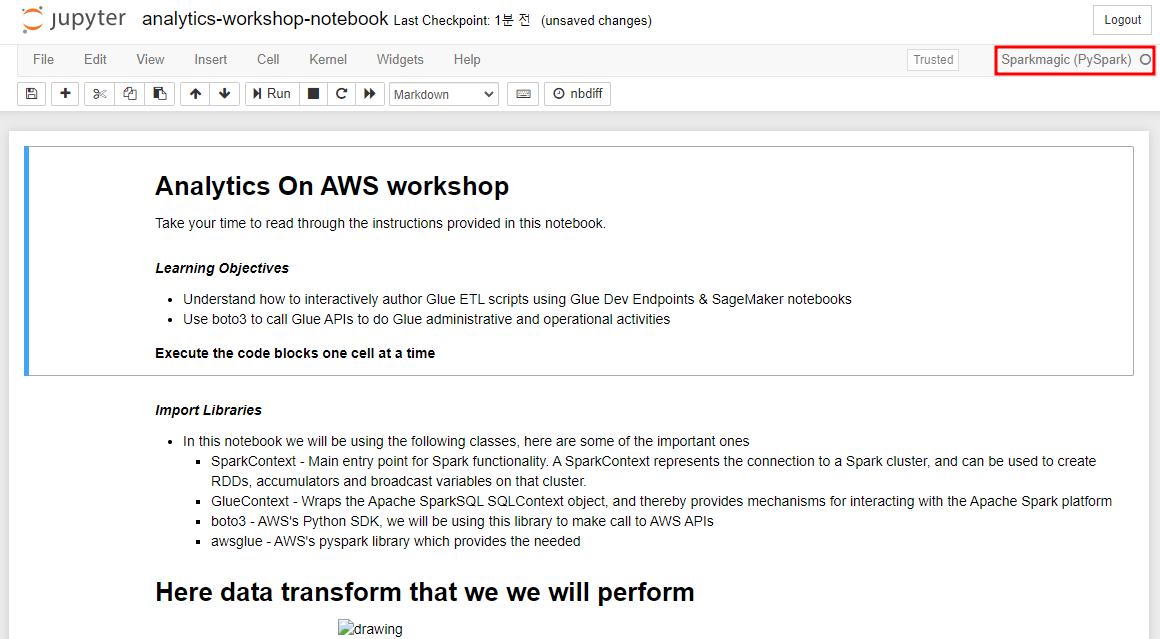Click the (unsaved changes) status text

pos(596,21)
